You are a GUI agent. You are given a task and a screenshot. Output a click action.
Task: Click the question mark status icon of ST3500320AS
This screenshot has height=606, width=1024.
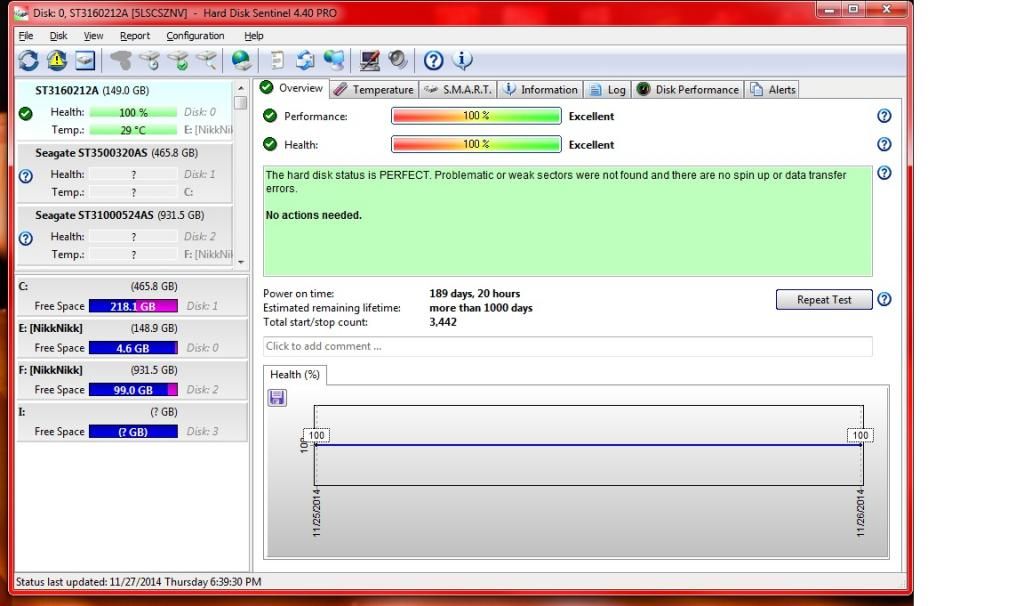point(25,176)
